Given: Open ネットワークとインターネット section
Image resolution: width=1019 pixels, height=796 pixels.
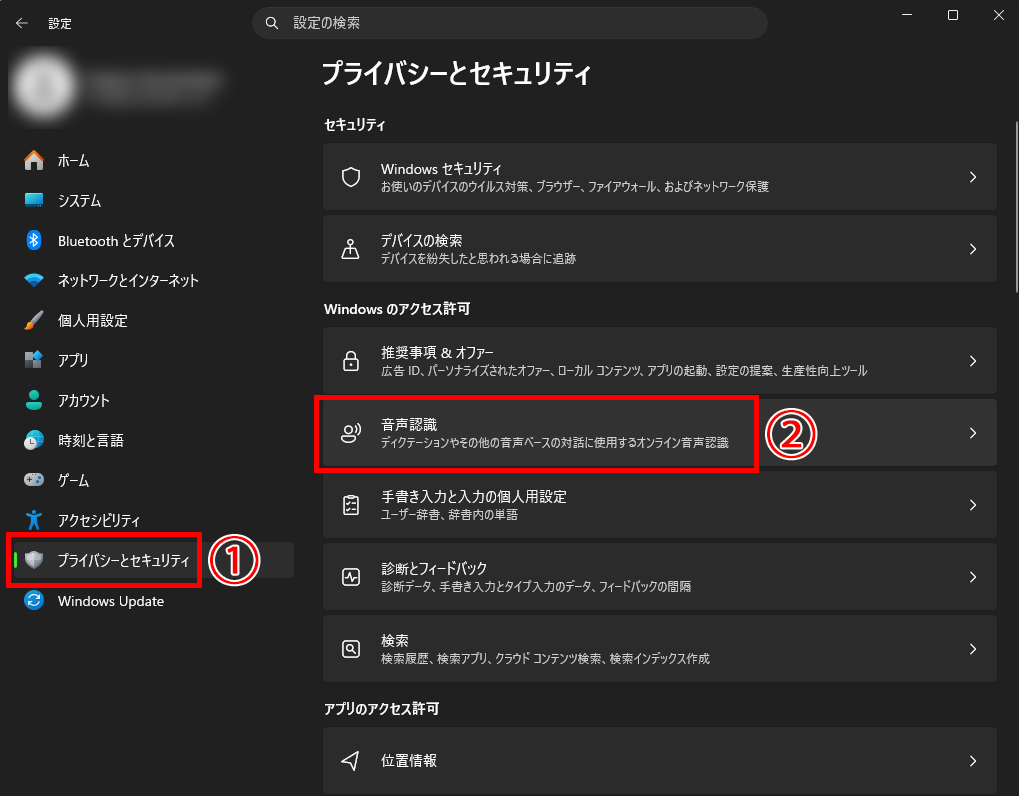Looking at the screenshot, I should [151, 280].
